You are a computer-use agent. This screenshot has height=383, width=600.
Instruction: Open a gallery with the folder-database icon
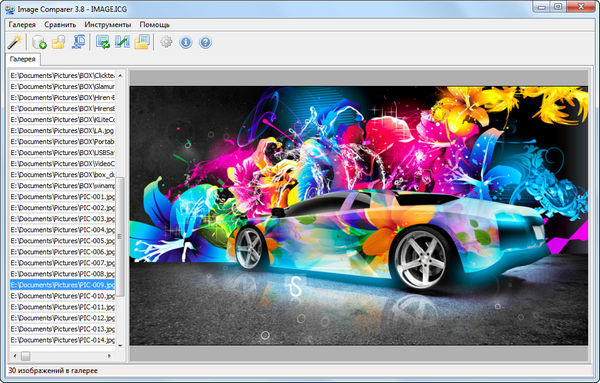click(x=59, y=42)
